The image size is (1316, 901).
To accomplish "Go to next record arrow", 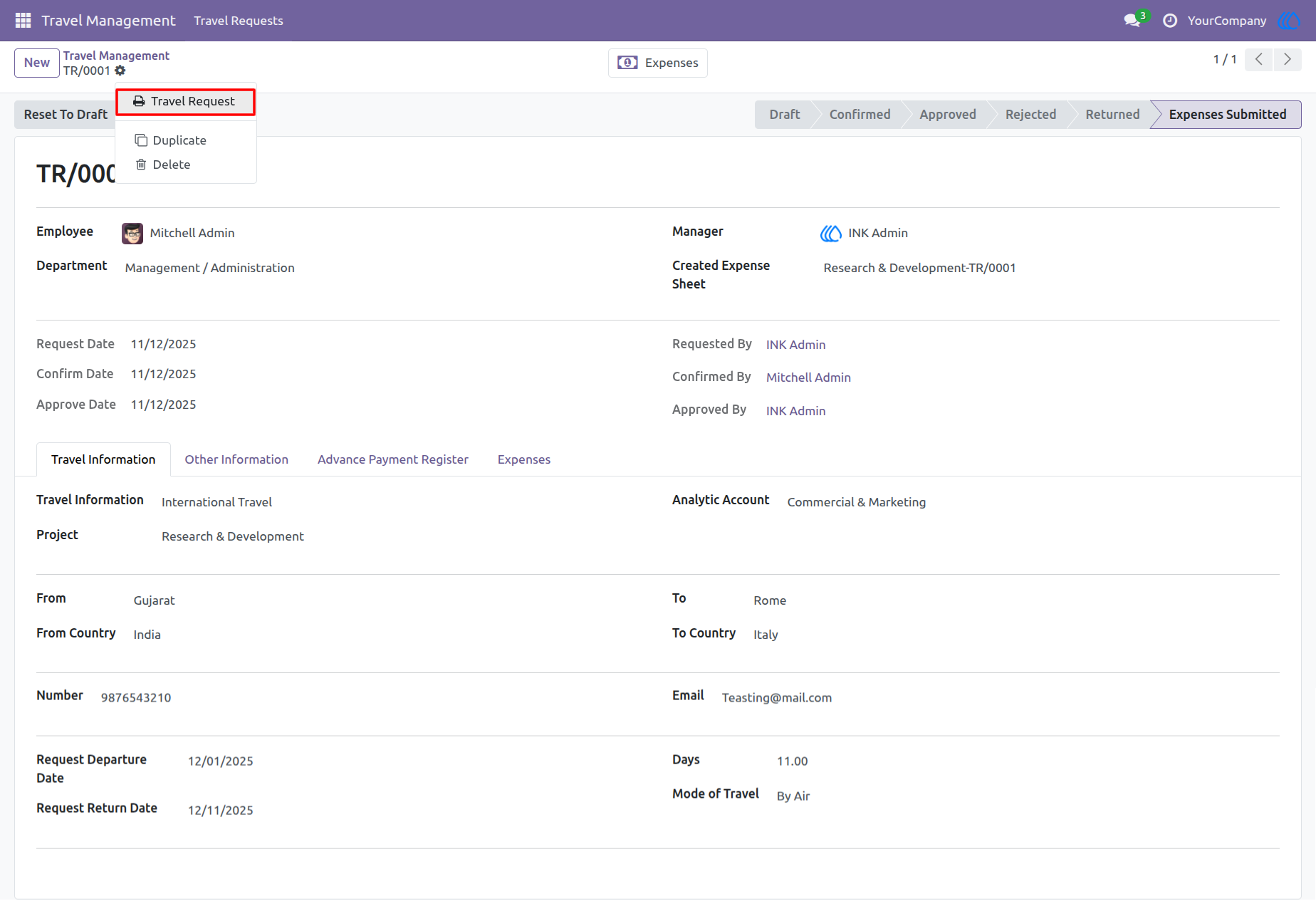I will pos(1288,60).
